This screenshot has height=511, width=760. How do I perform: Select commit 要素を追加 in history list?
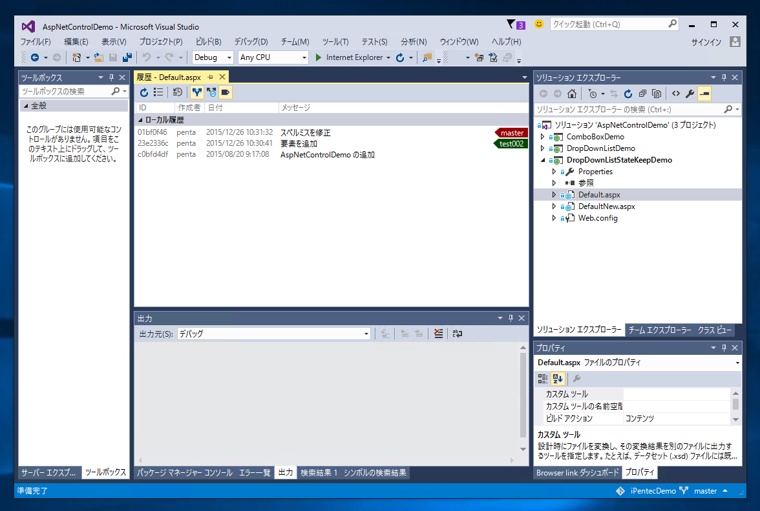coord(332,144)
